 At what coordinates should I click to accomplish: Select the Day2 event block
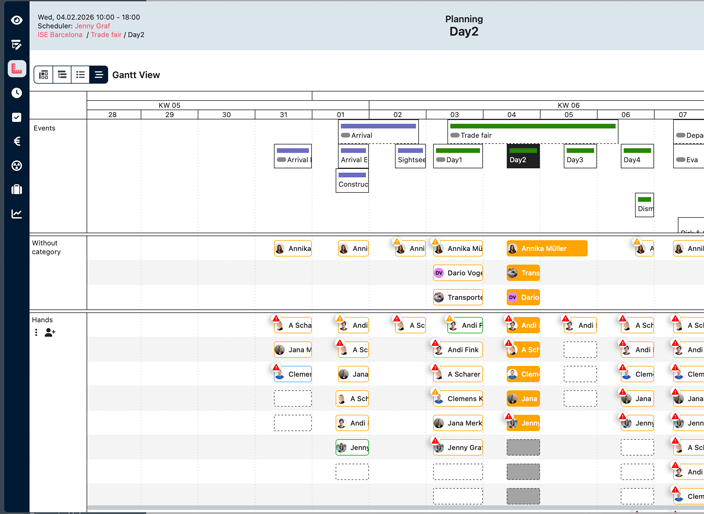click(523, 156)
